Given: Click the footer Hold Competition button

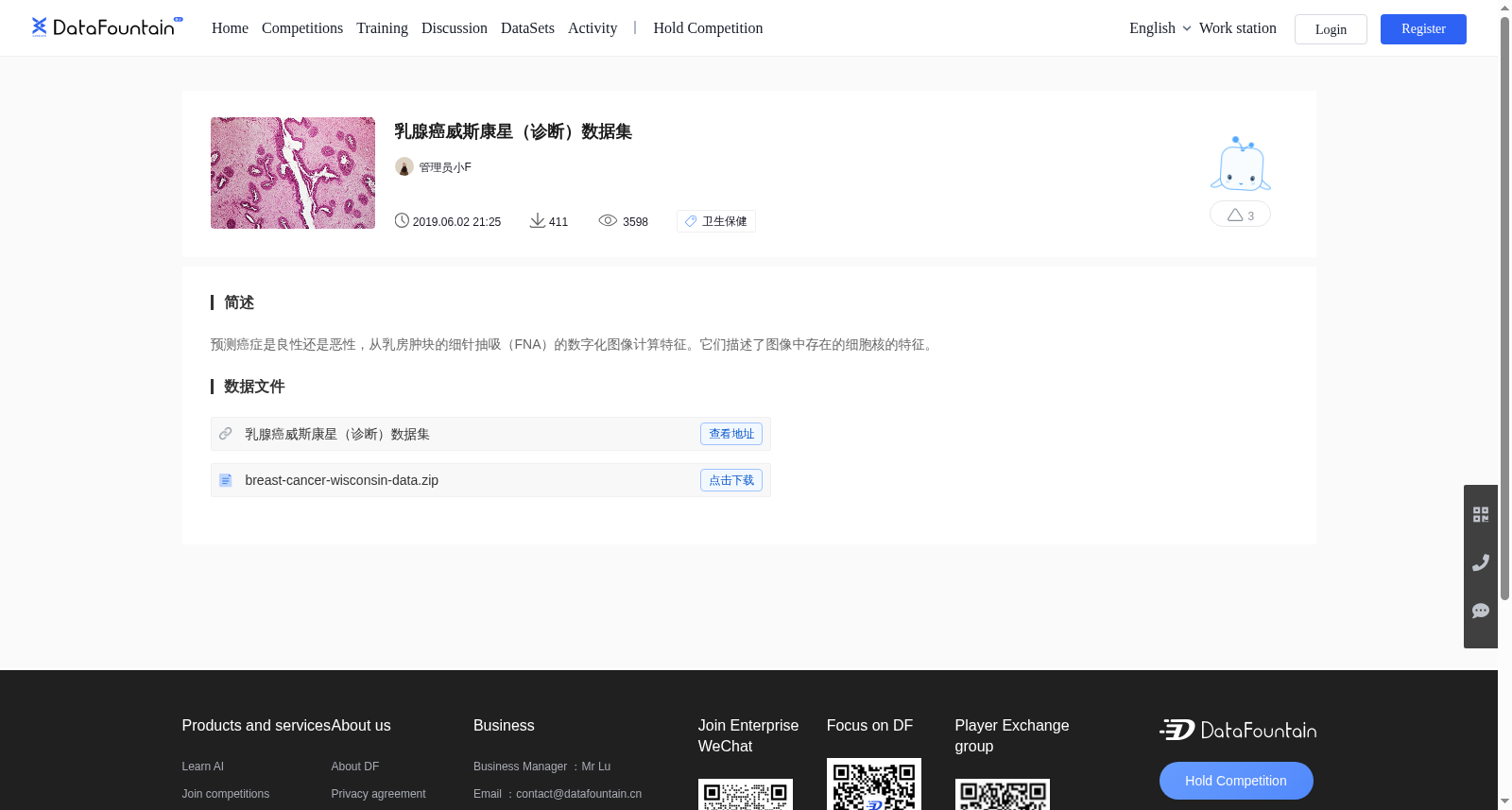Looking at the screenshot, I should click(x=1236, y=781).
